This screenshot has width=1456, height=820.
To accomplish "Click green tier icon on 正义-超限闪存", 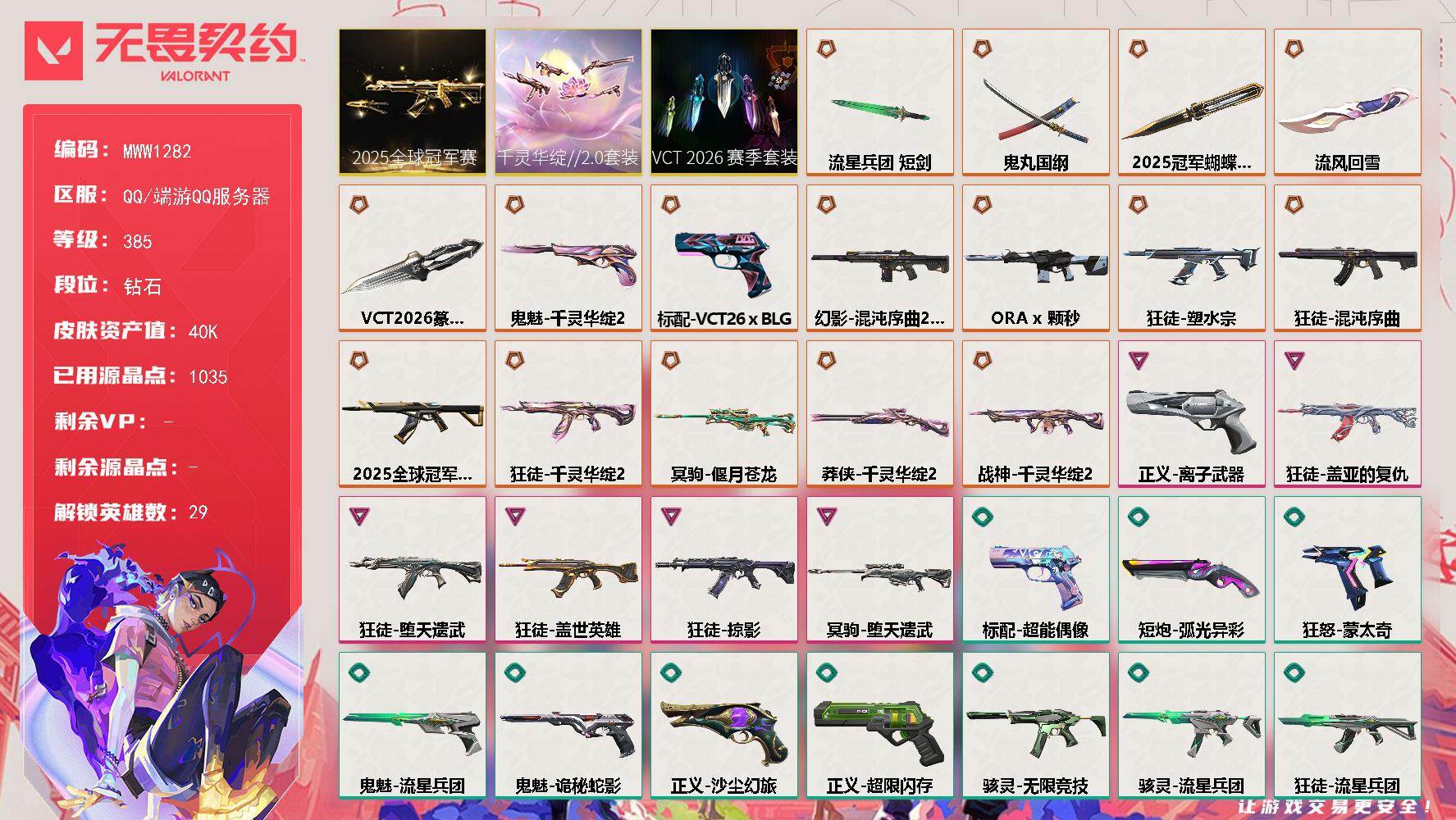I will 826,672.
